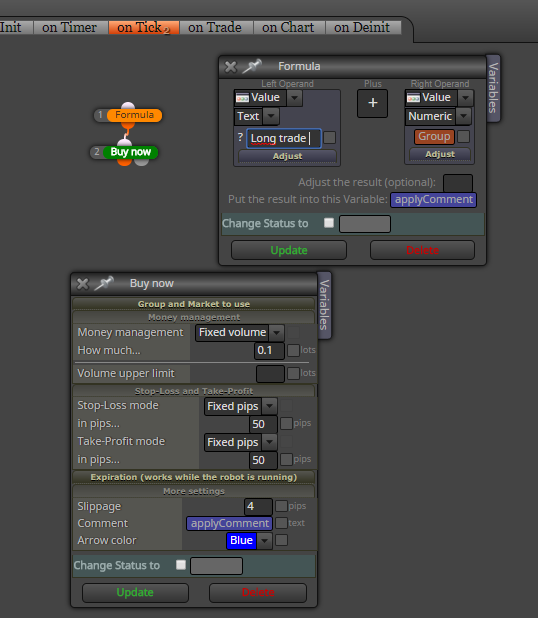Click the number 1 badge of Formula block
Viewport: 538px width, 618px height.
pyautogui.click(x=101, y=115)
